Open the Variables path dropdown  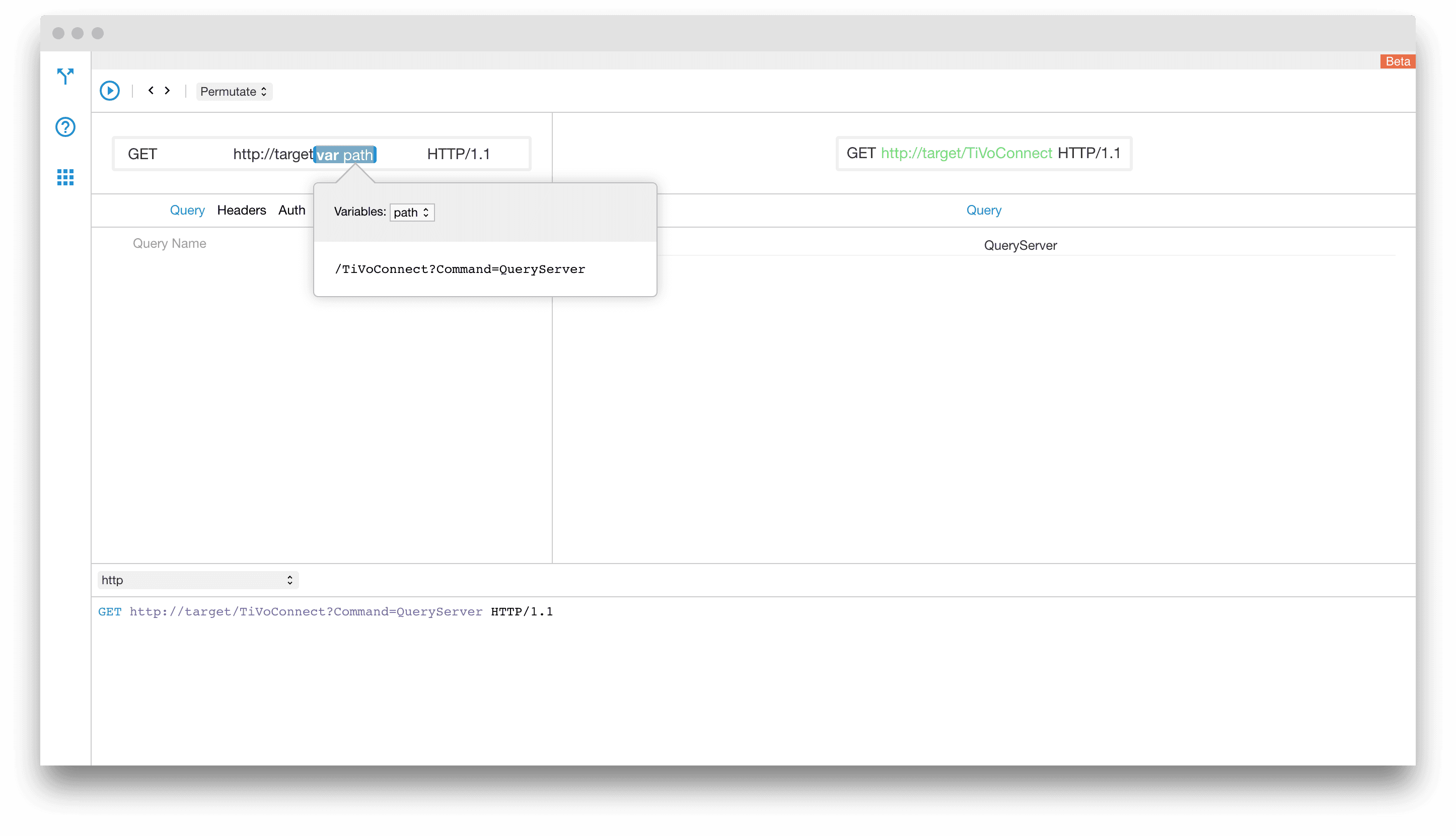(x=411, y=213)
